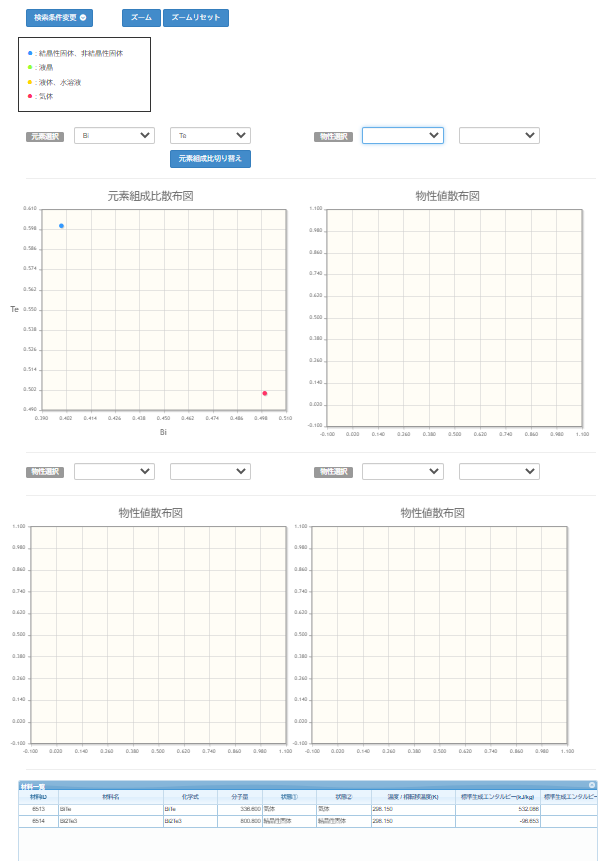
Task: Open the Te element dropdown
Action: click(210, 136)
